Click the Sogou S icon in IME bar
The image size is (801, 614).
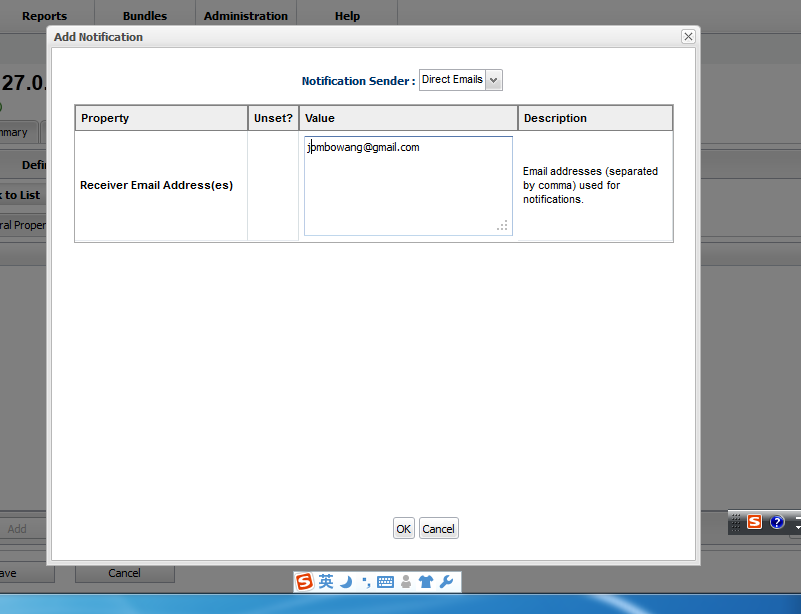click(x=304, y=582)
